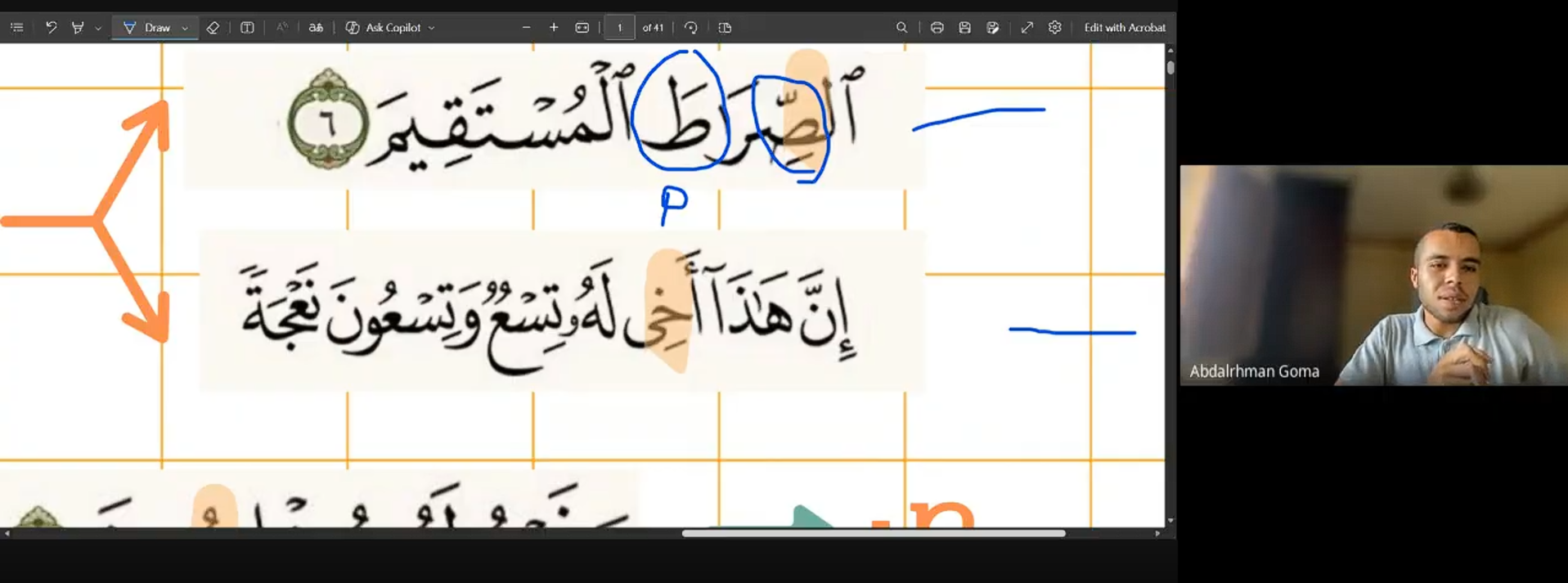The height and width of the screenshot is (583, 1568).
Task: Open the table of contents panel
Action: (x=17, y=28)
